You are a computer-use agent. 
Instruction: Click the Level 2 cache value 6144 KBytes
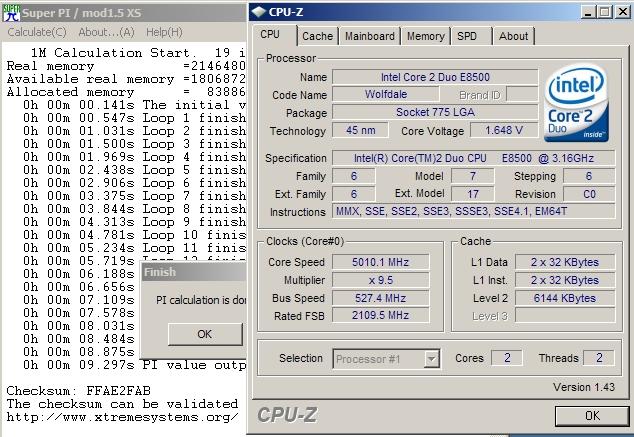pyautogui.click(x=565, y=298)
